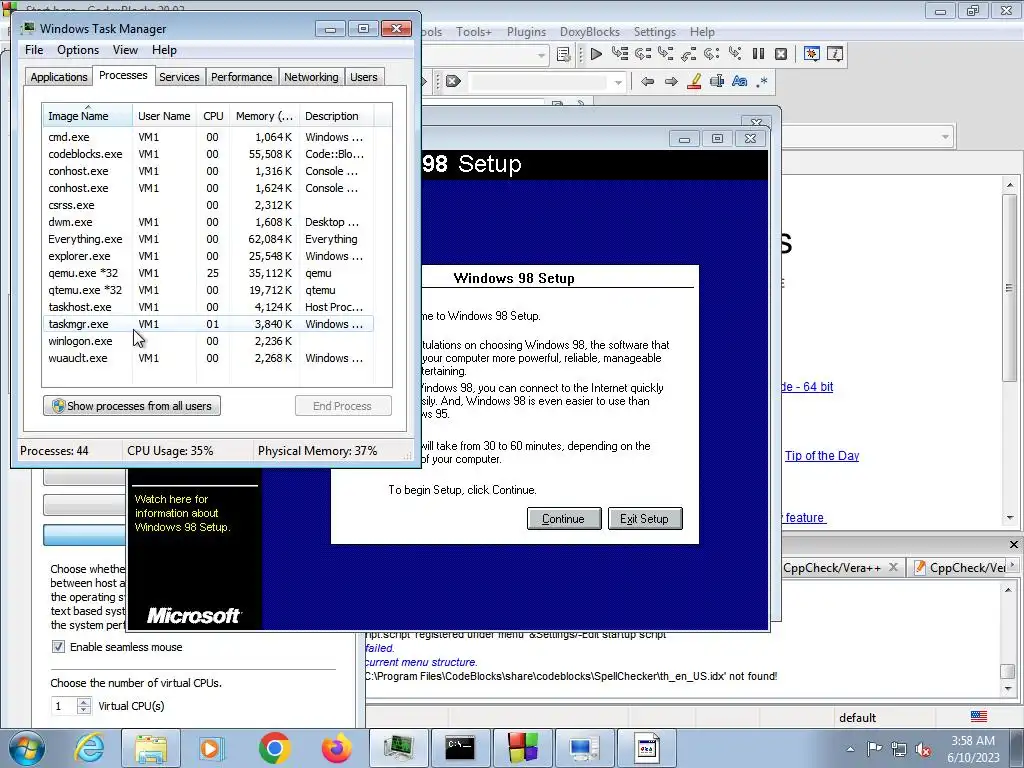Click the Command Prompt taskbar icon
This screenshot has height=768, width=1024.
click(x=460, y=748)
